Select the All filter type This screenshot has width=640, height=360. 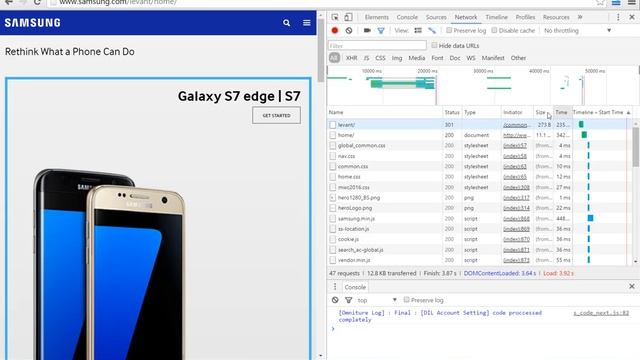334,58
